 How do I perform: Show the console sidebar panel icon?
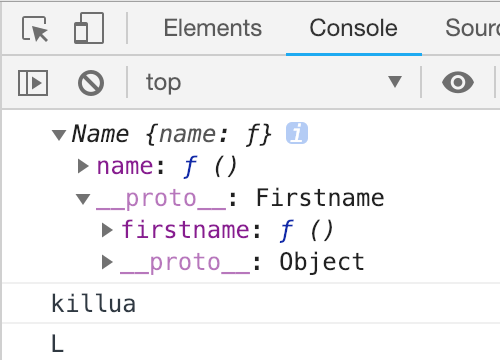pos(33,83)
